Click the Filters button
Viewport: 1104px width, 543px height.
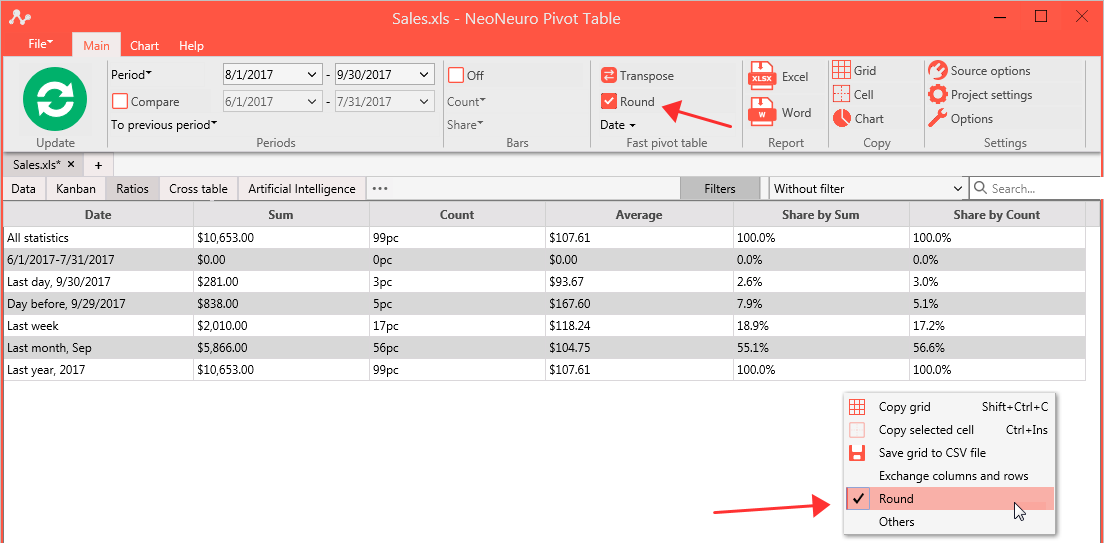click(720, 189)
